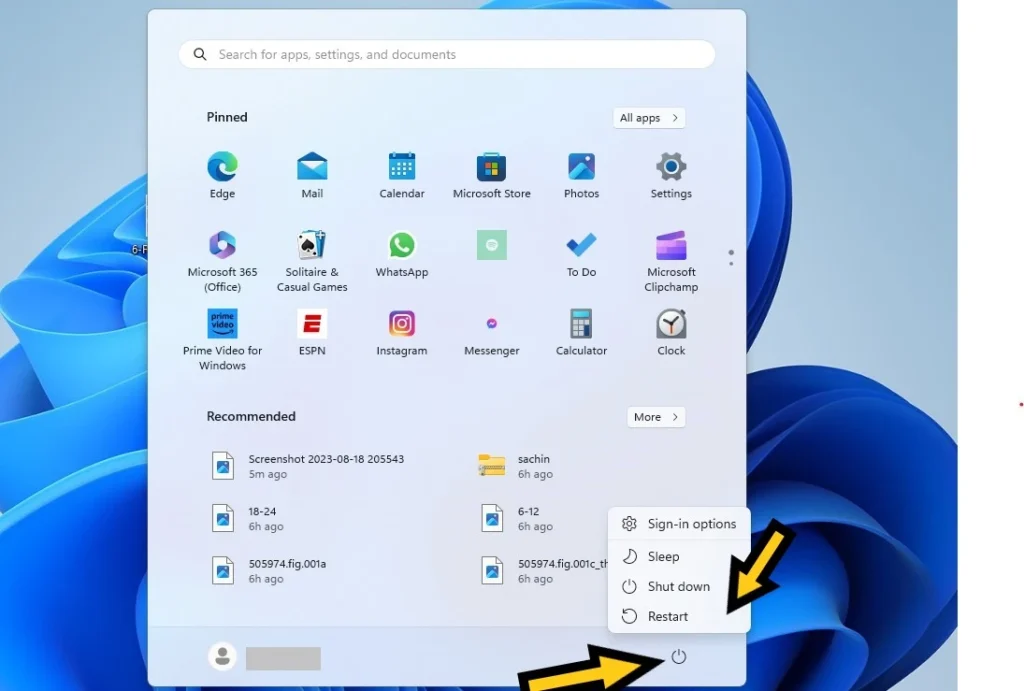Open the sachin zipped folder

516,466
